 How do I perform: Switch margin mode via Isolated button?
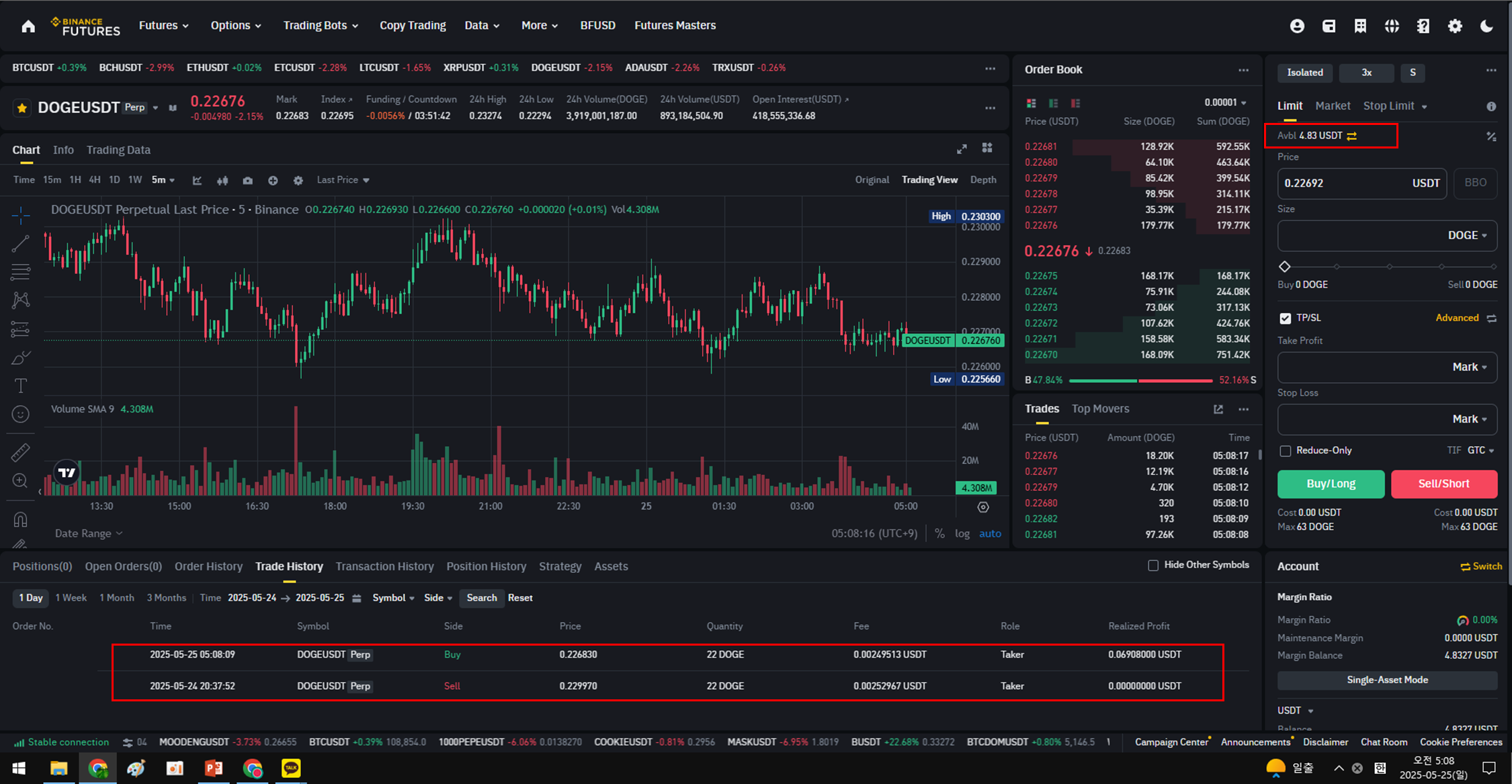(1304, 73)
